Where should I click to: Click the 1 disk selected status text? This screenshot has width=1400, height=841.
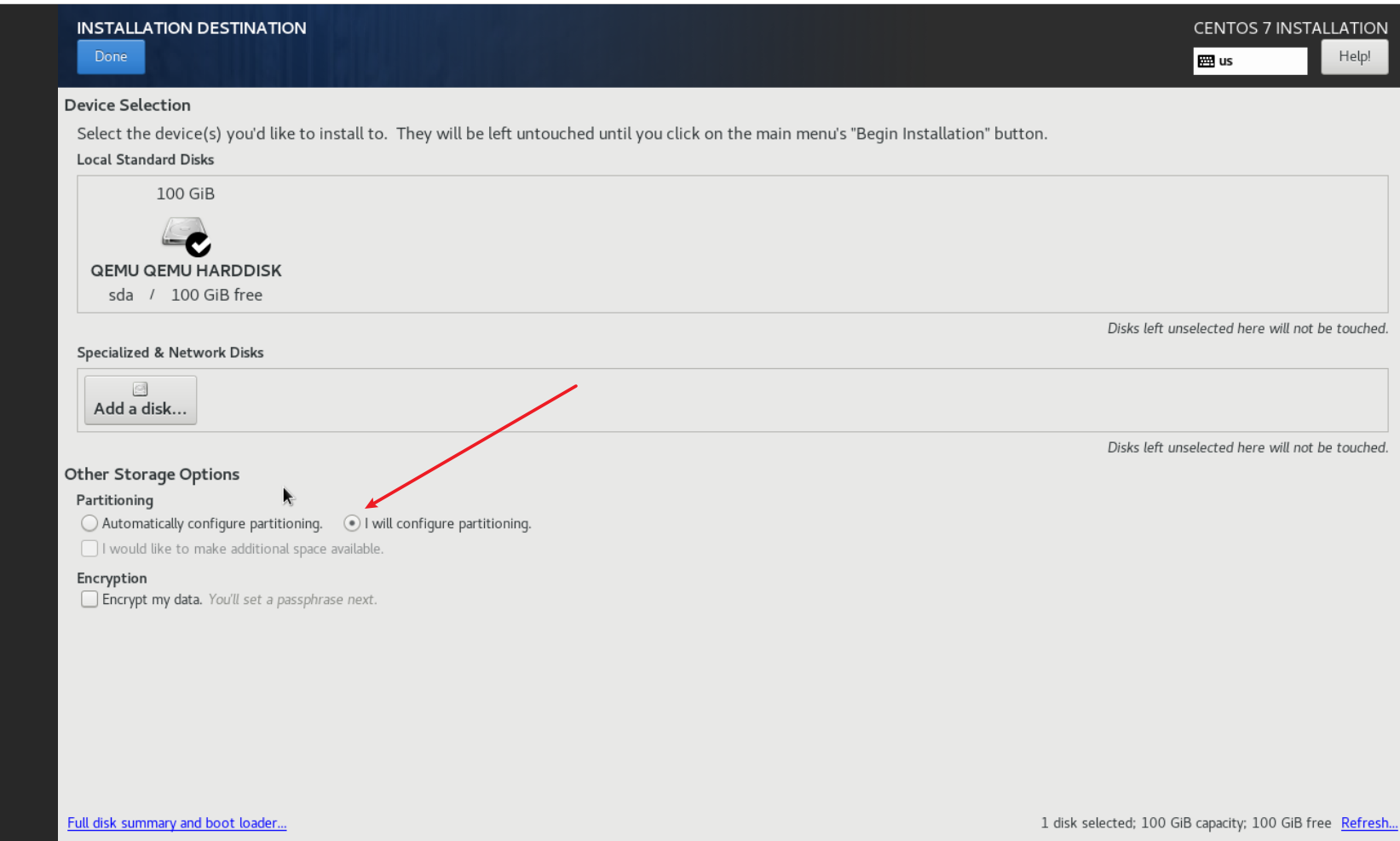click(1184, 823)
